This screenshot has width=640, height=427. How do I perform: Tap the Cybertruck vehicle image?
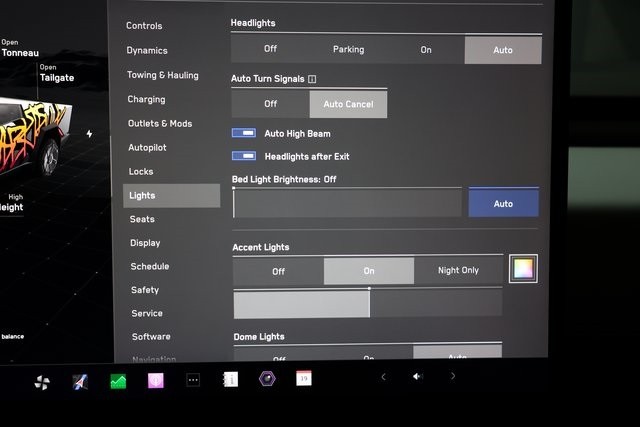pyautogui.click(x=35, y=137)
